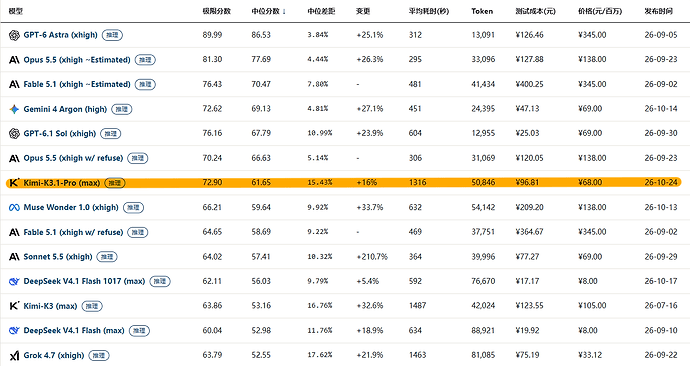Click the Anthropic logo beside Opus 5.5 Estimated
Viewport: 690px width, 366px height.
(x=14, y=60)
